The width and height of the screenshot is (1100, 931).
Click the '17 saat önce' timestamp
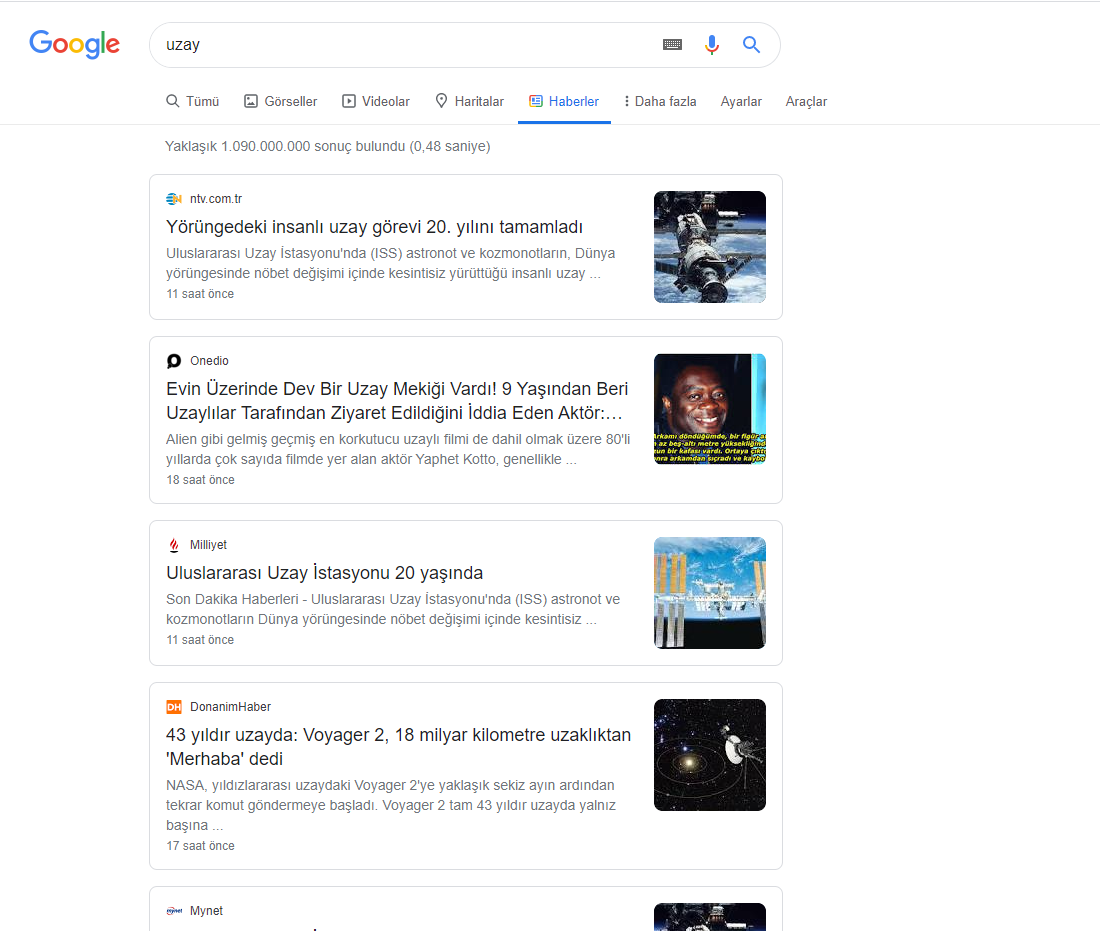[x=200, y=846]
